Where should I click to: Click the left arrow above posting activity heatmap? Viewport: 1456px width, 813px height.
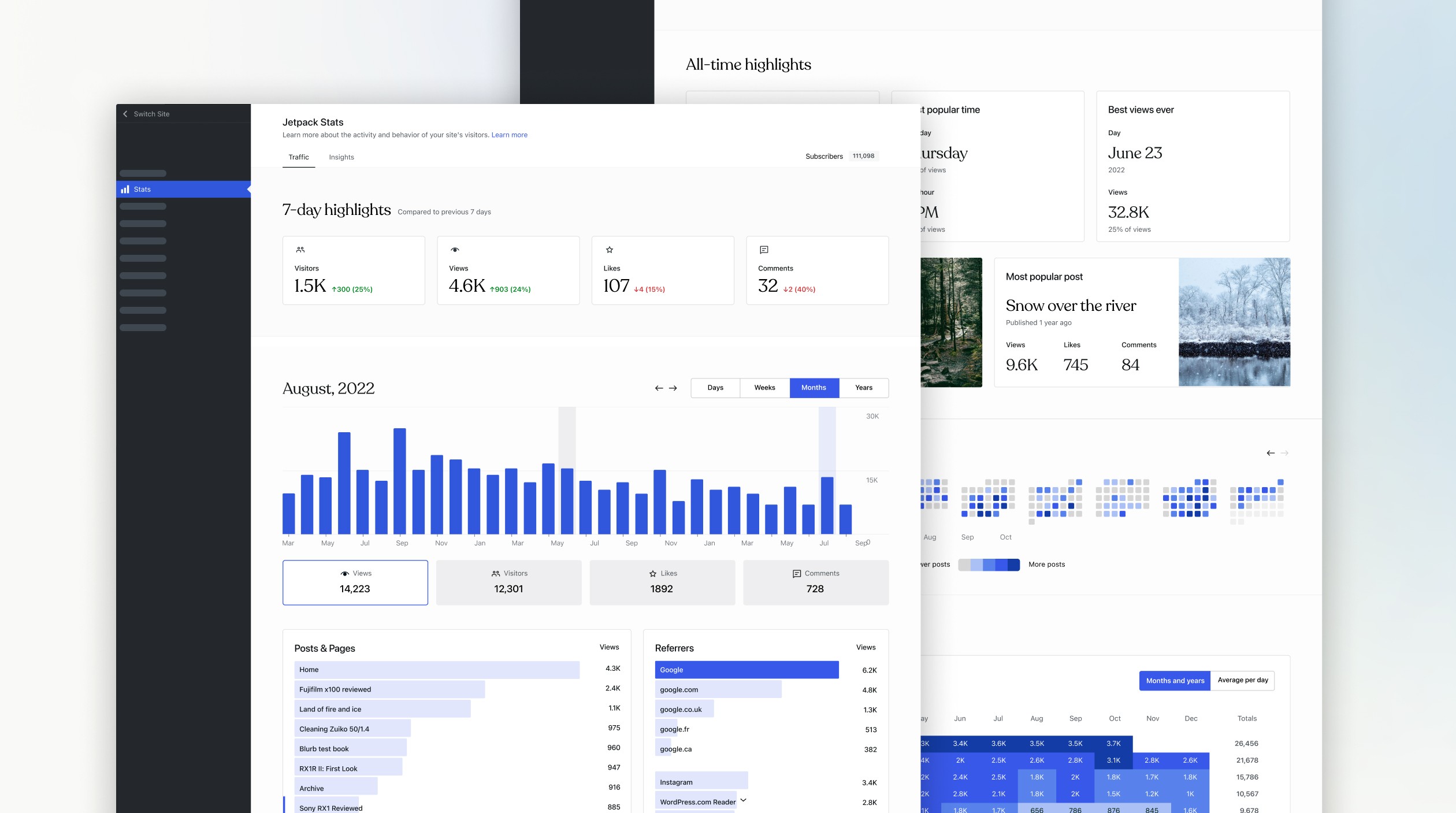pyautogui.click(x=1271, y=453)
